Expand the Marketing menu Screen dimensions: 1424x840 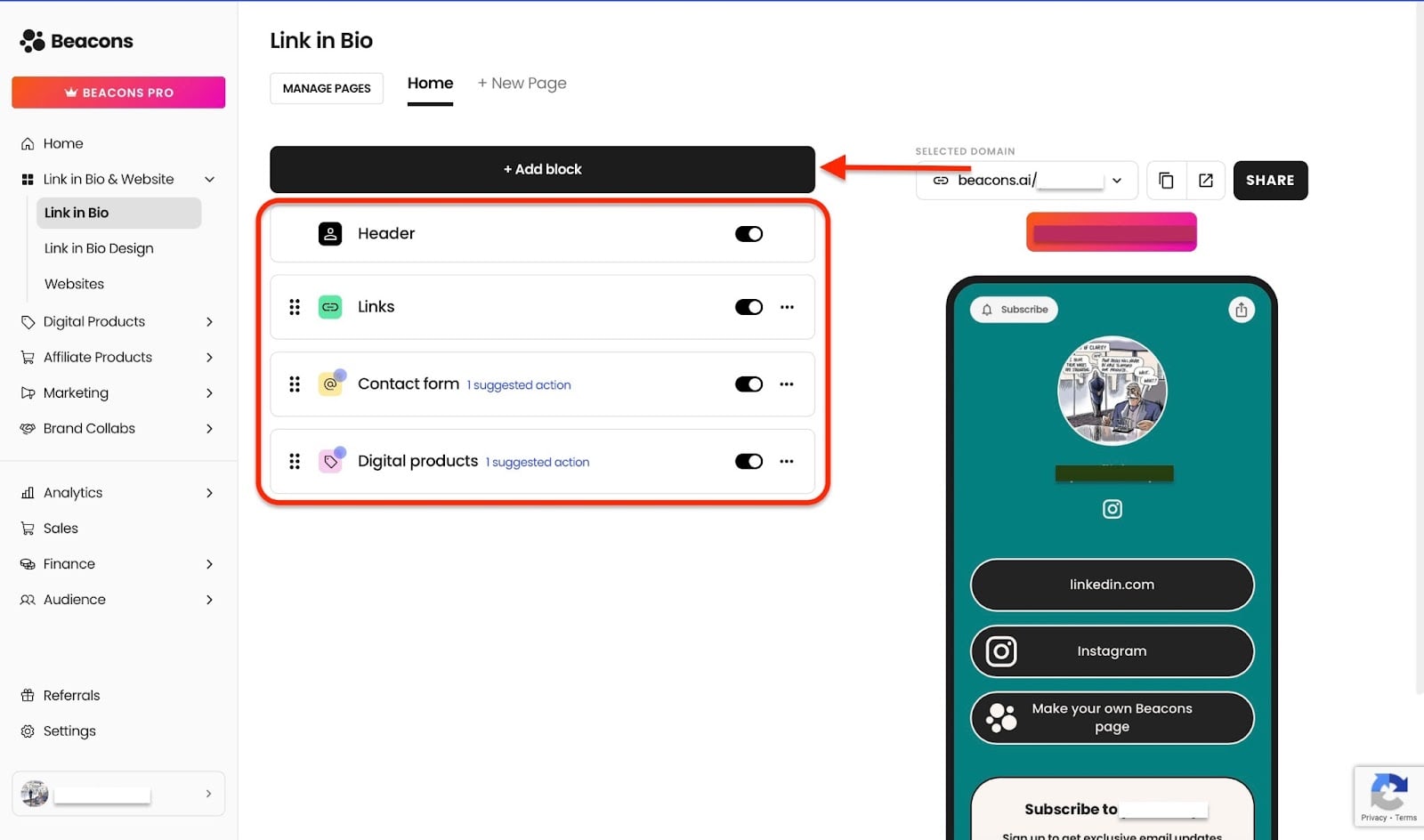point(210,393)
